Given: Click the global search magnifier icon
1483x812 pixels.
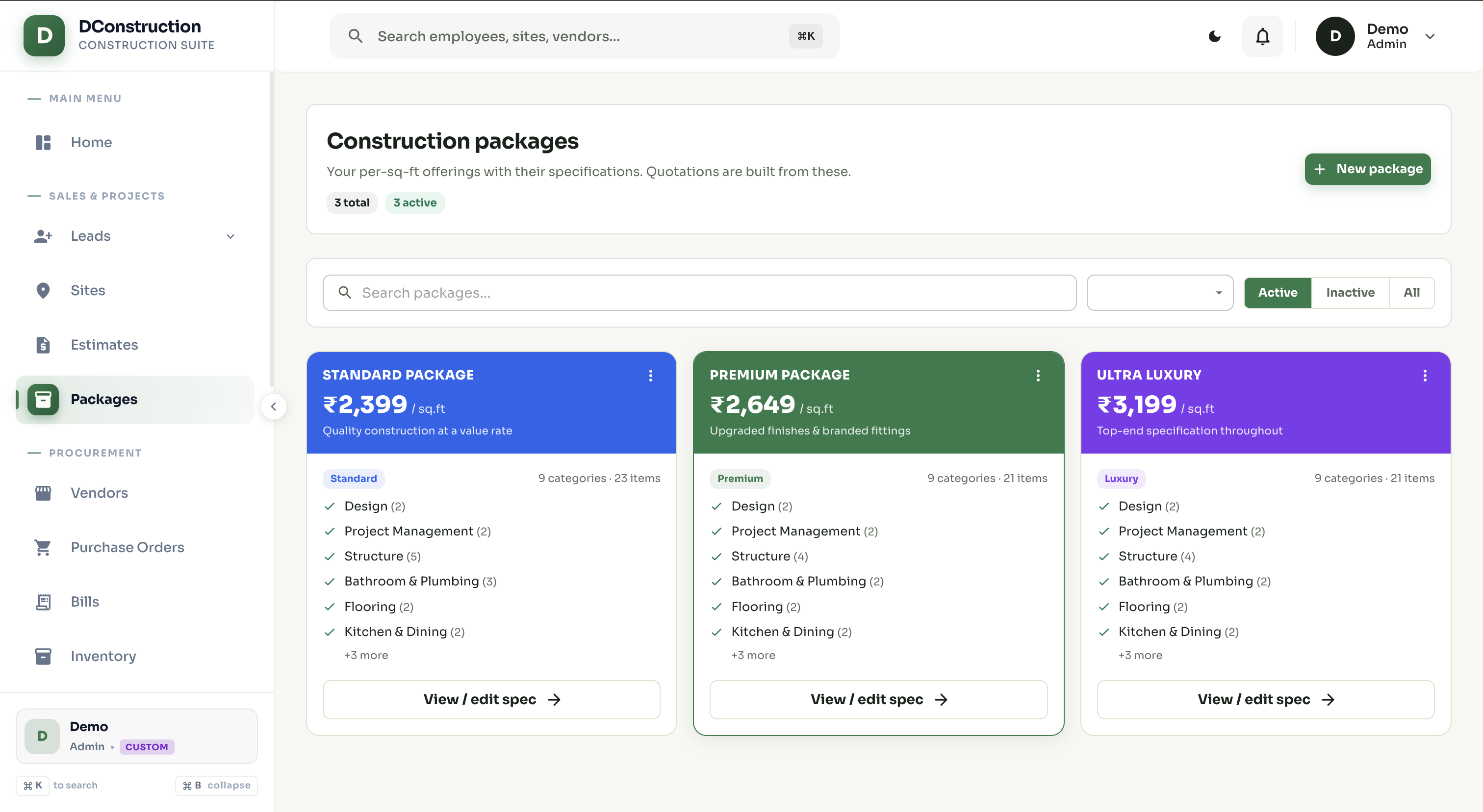Looking at the screenshot, I should [x=355, y=36].
